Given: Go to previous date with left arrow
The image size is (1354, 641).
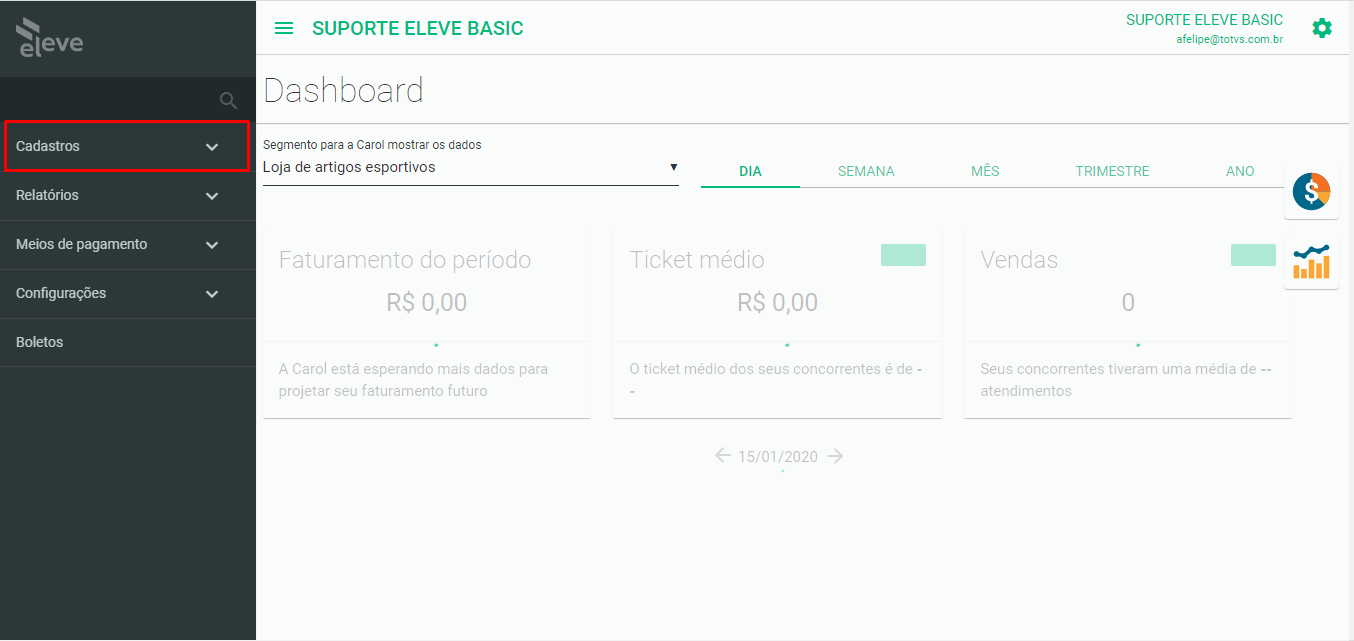Looking at the screenshot, I should [x=723, y=456].
